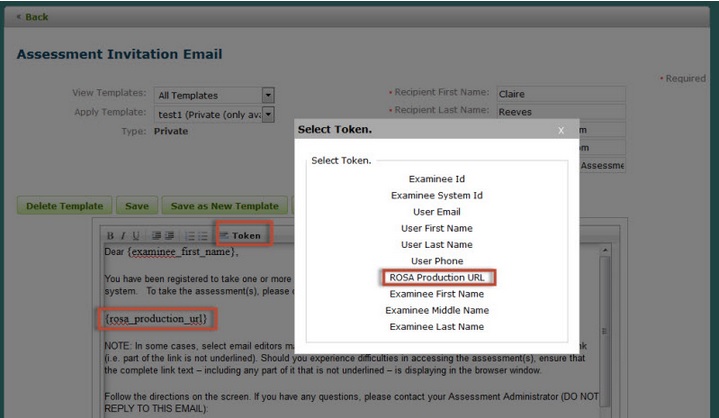This screenshot has width=719, height=418.
Task: Insert a bulleted list in the editor
Action: coord(203,236)
